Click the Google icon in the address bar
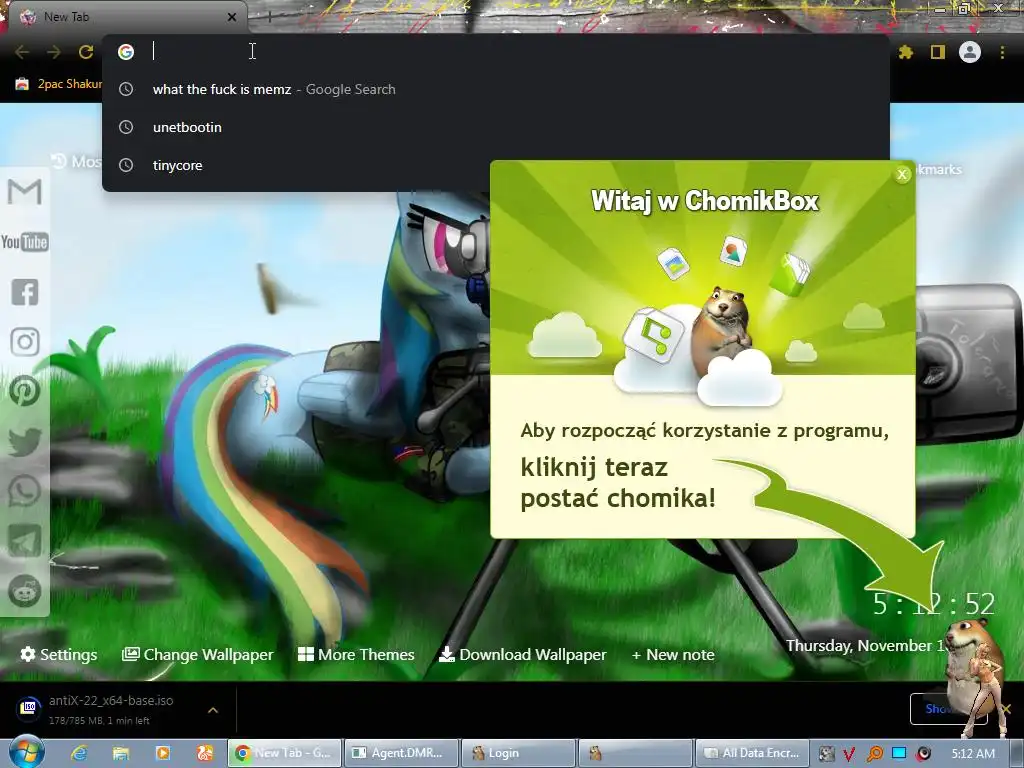The width and height of the screenshot is (1024, 768). point(126,52)
